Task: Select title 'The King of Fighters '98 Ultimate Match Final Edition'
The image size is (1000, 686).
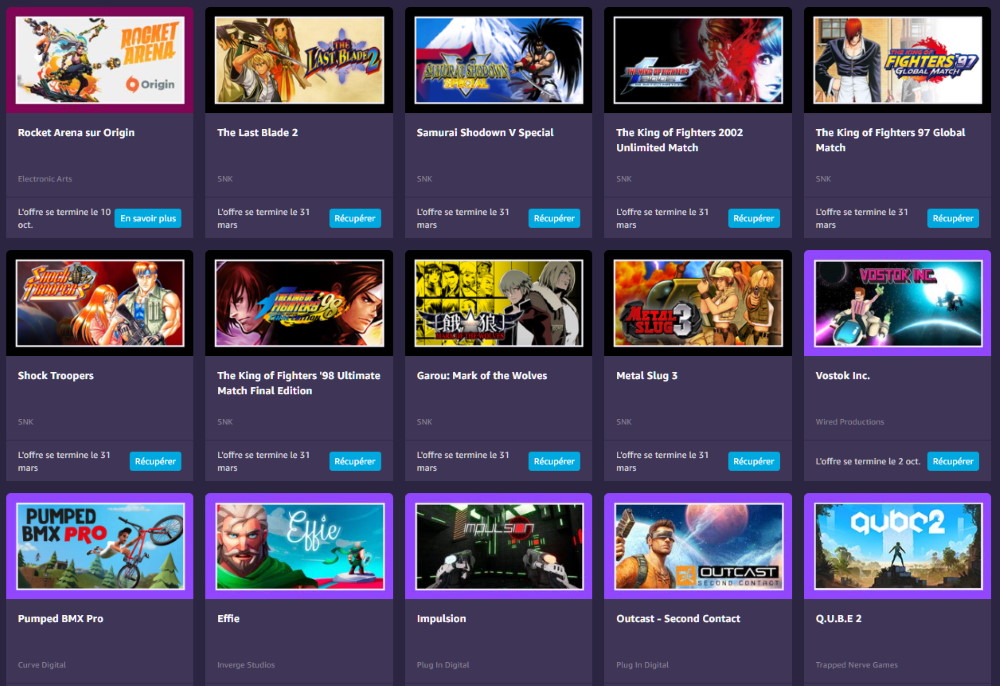Action: coord(298,383)
